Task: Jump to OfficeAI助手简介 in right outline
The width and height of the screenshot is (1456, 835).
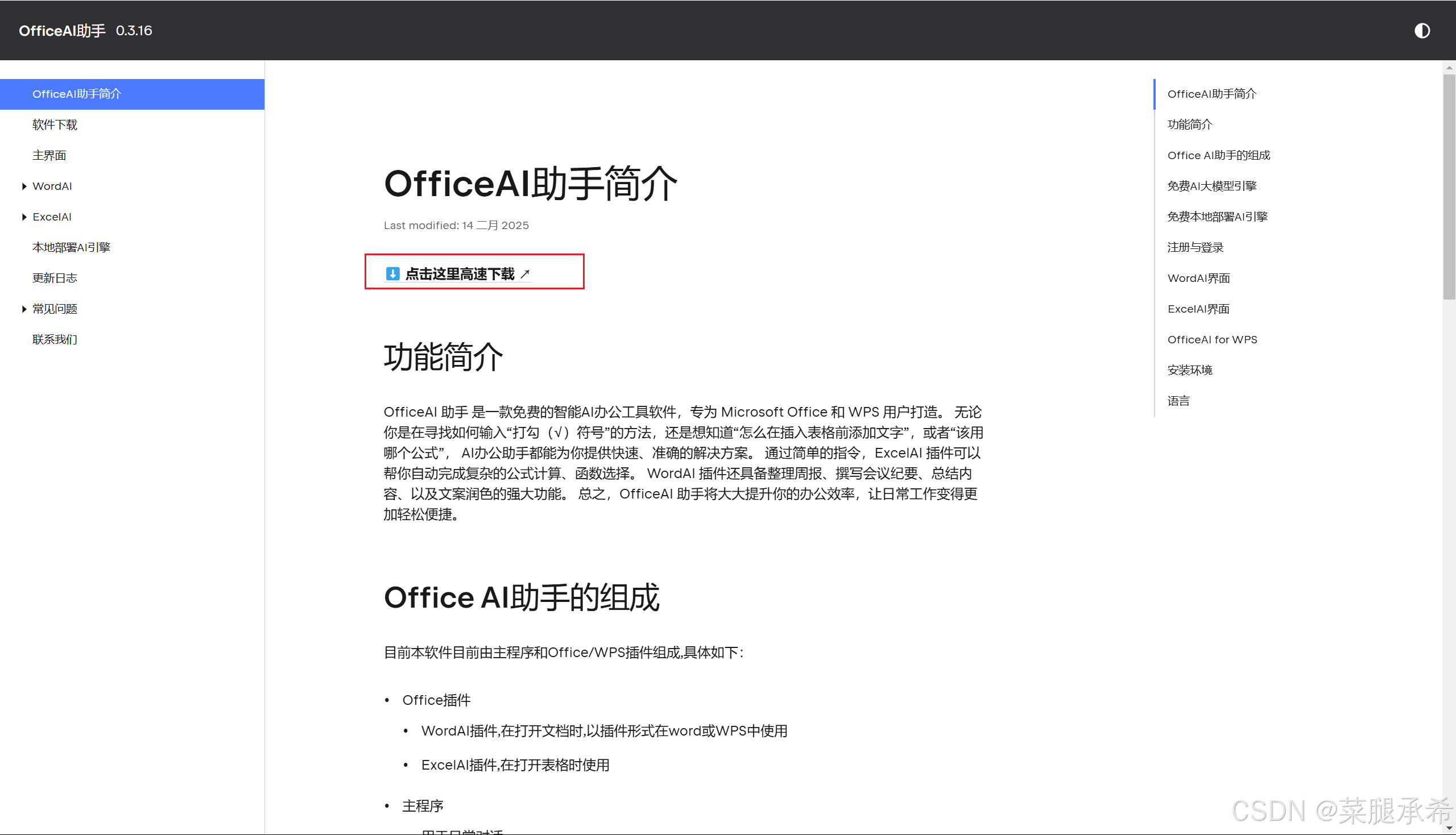Action: point(1211,94)
